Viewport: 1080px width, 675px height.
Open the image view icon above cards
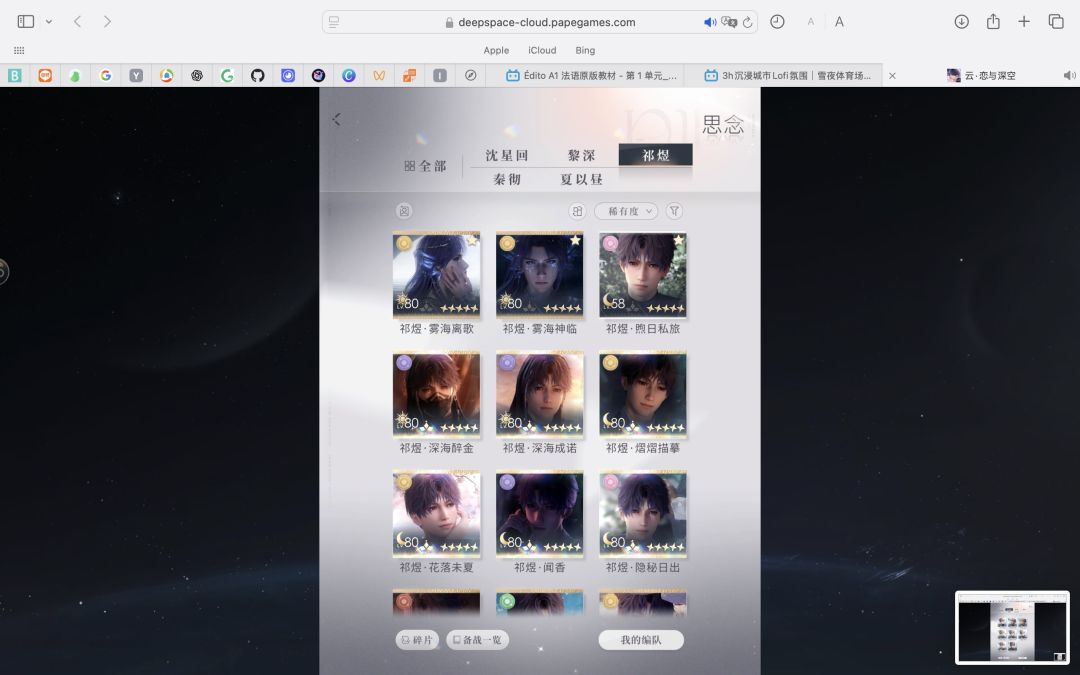coord(404,211)
